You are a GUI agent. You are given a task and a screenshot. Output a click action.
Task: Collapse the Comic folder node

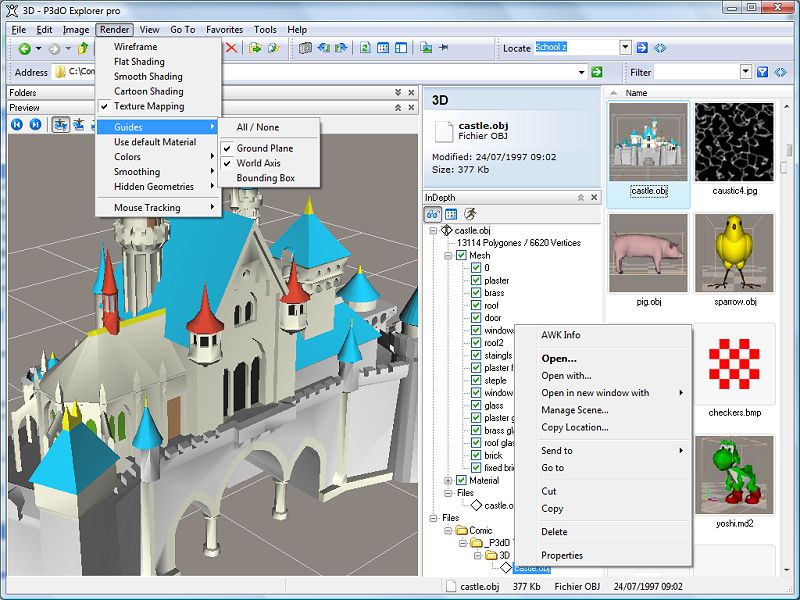pos(448,531)
